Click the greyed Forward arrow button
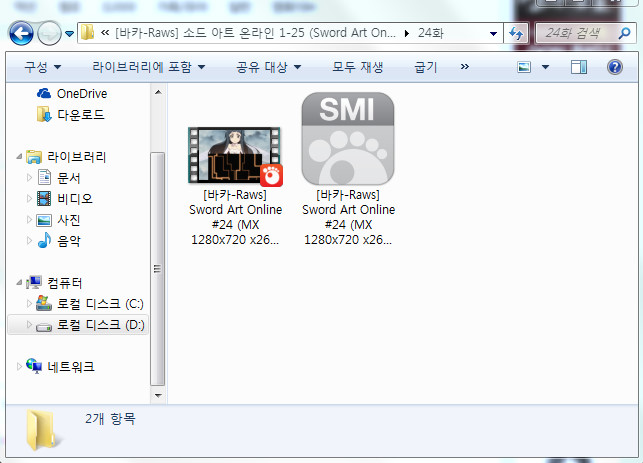The image size is (643, 463). point(49,33)
